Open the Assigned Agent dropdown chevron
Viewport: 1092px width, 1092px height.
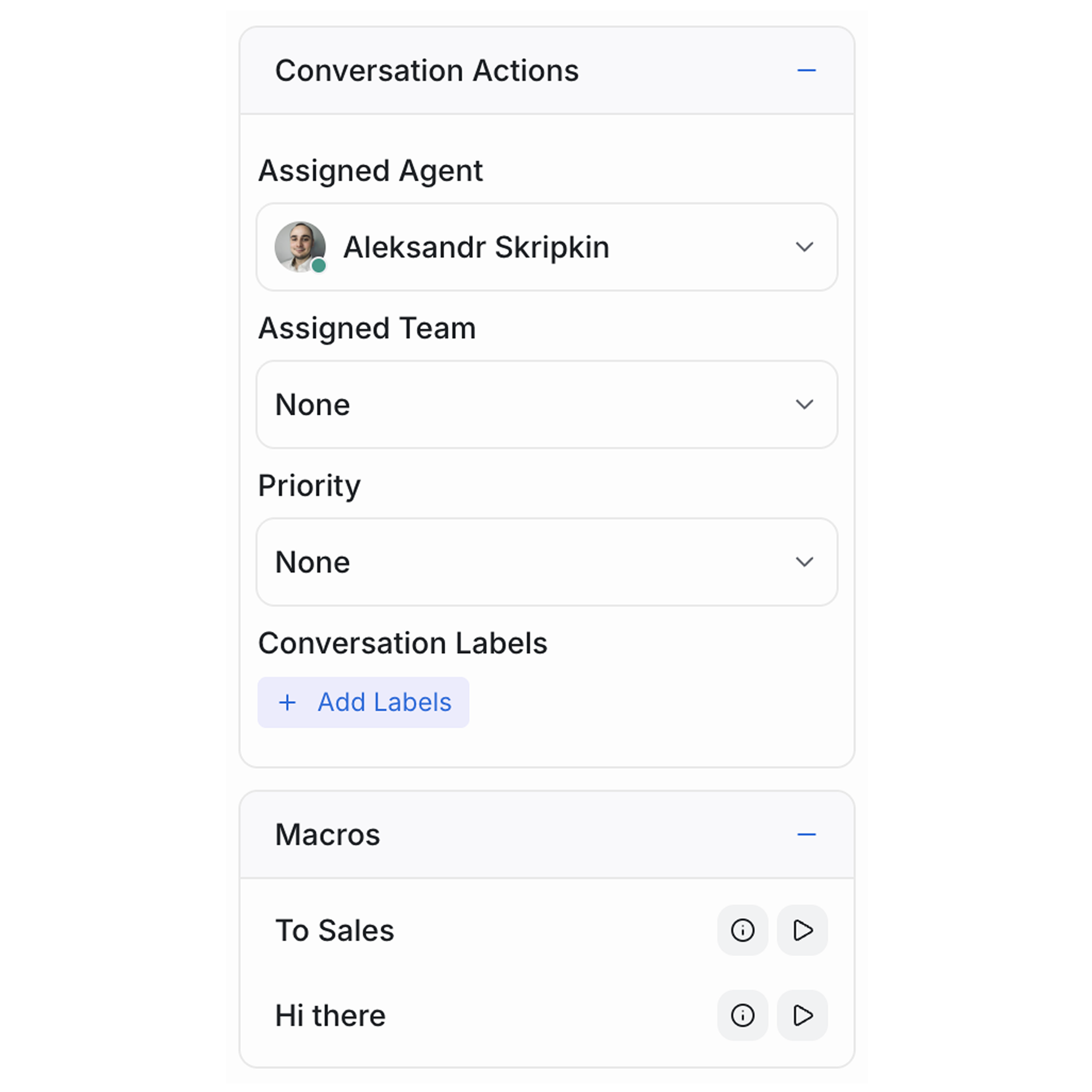pyautogui.click(x=804, y=247)
